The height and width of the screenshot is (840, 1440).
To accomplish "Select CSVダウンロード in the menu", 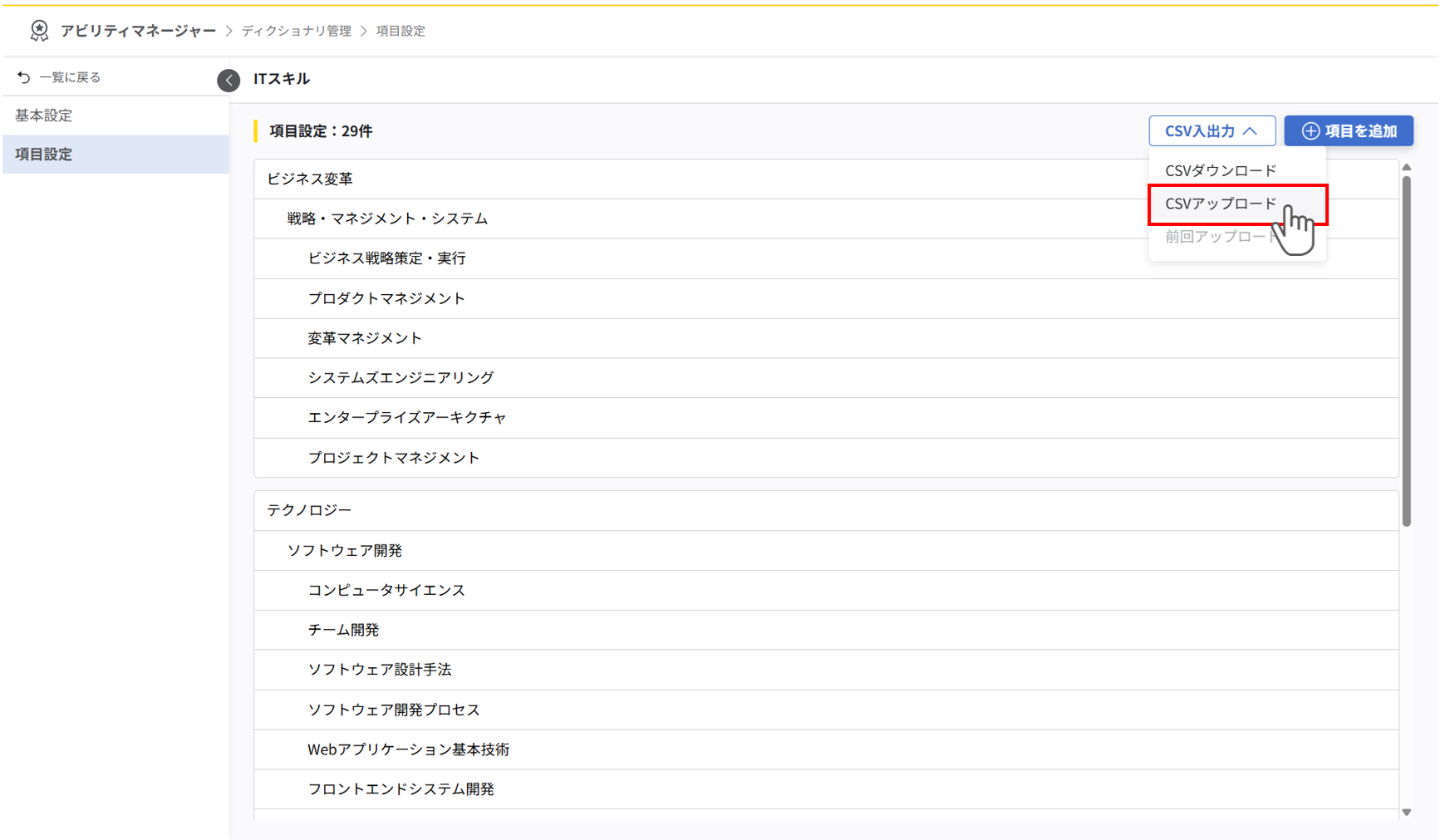I will click(x=1220, y=169).
